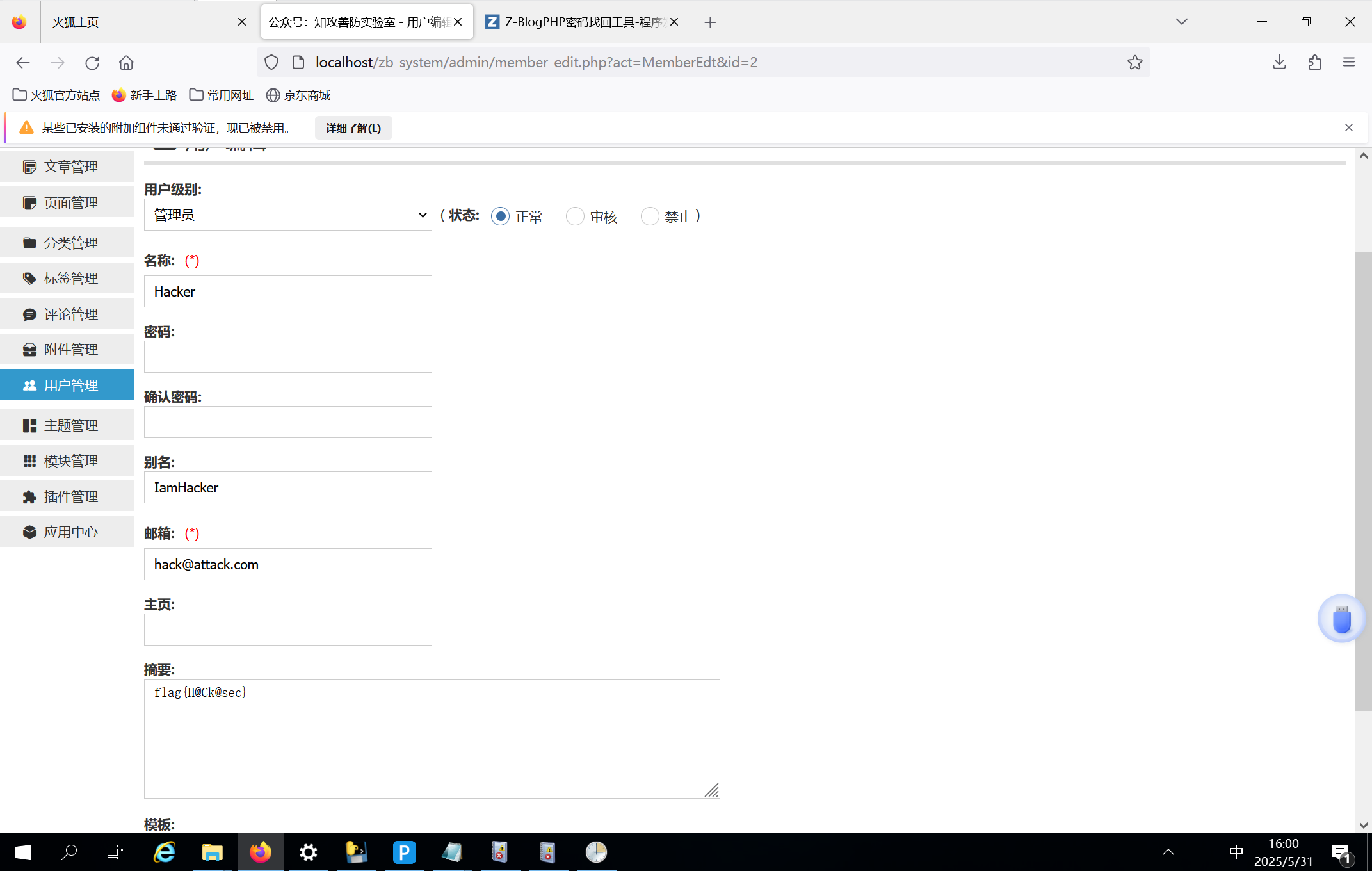Screen dimensions: 1372x871
Task: Expand the 用户级别 管理员 dropdown
Action: click(287, 215)
